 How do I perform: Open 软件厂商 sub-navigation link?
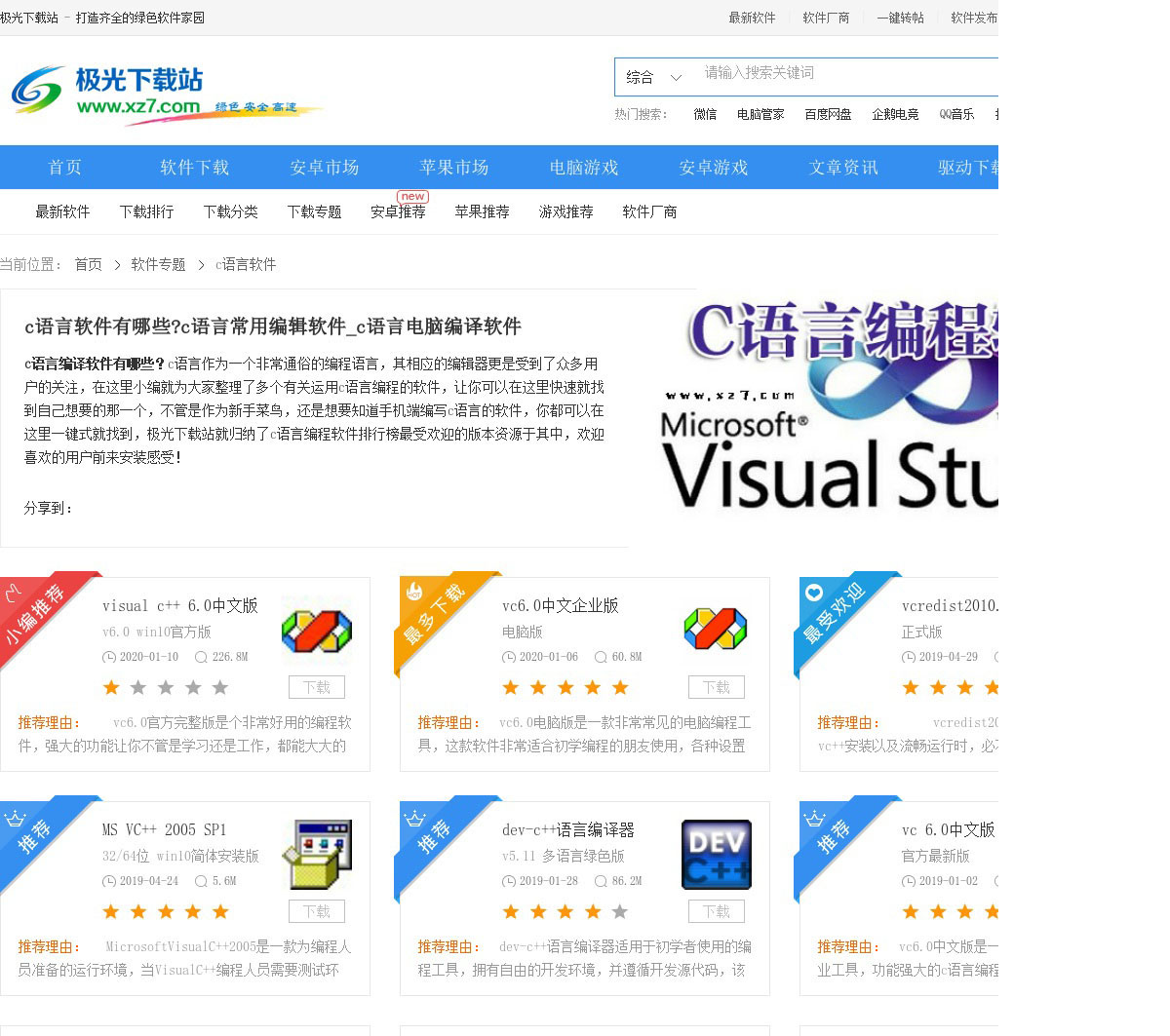click(649, 211)
